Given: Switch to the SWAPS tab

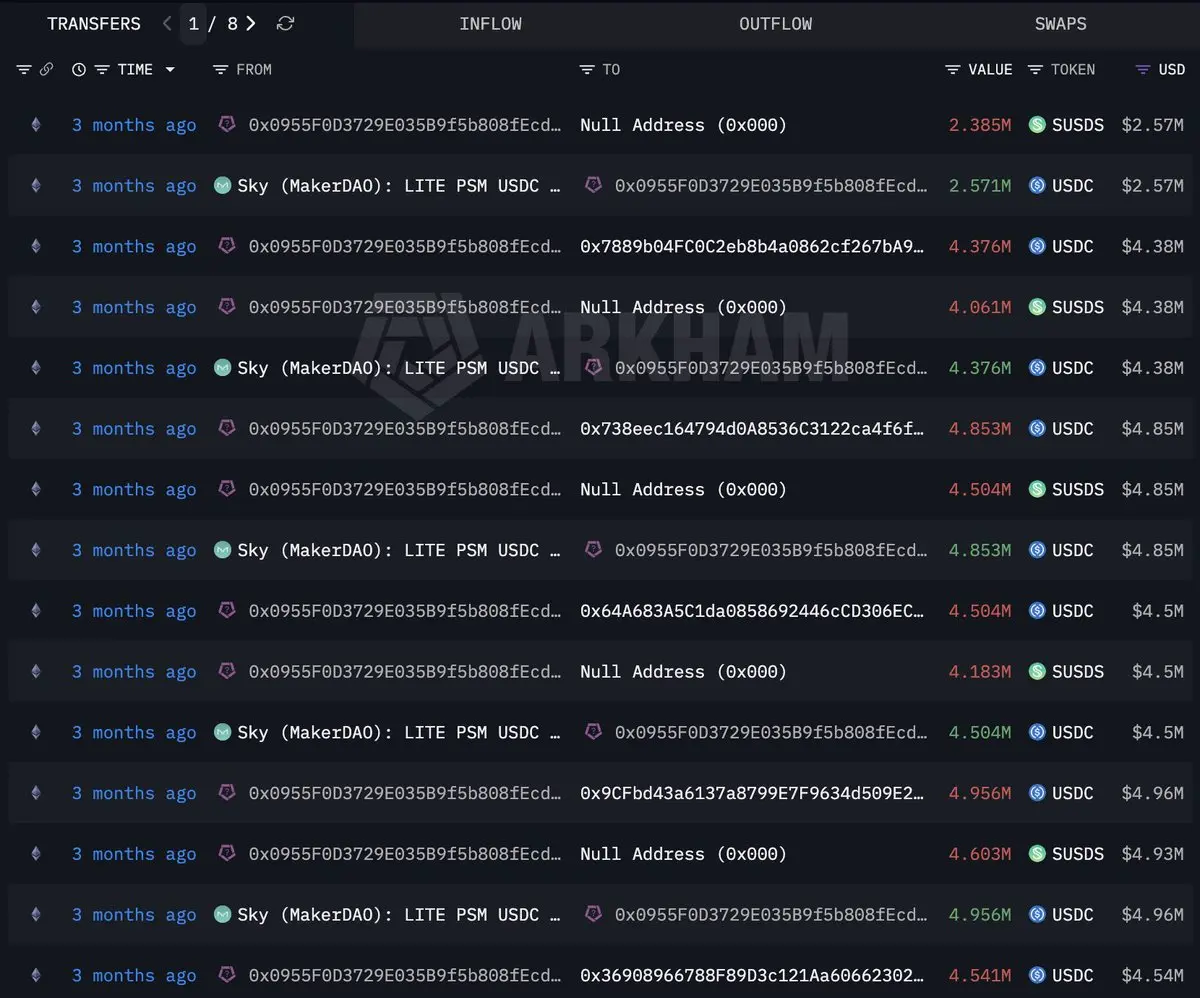Looking at the screenshot, I should pyautogui.click(x=1060, y=24).
